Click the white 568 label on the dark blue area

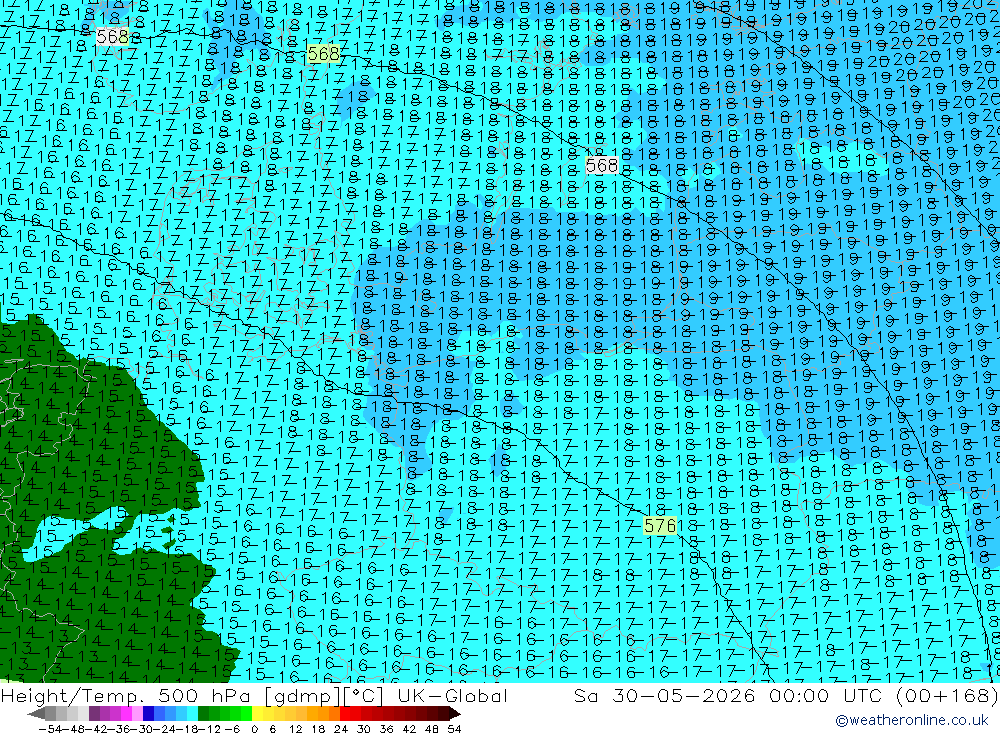pos(601,166)
